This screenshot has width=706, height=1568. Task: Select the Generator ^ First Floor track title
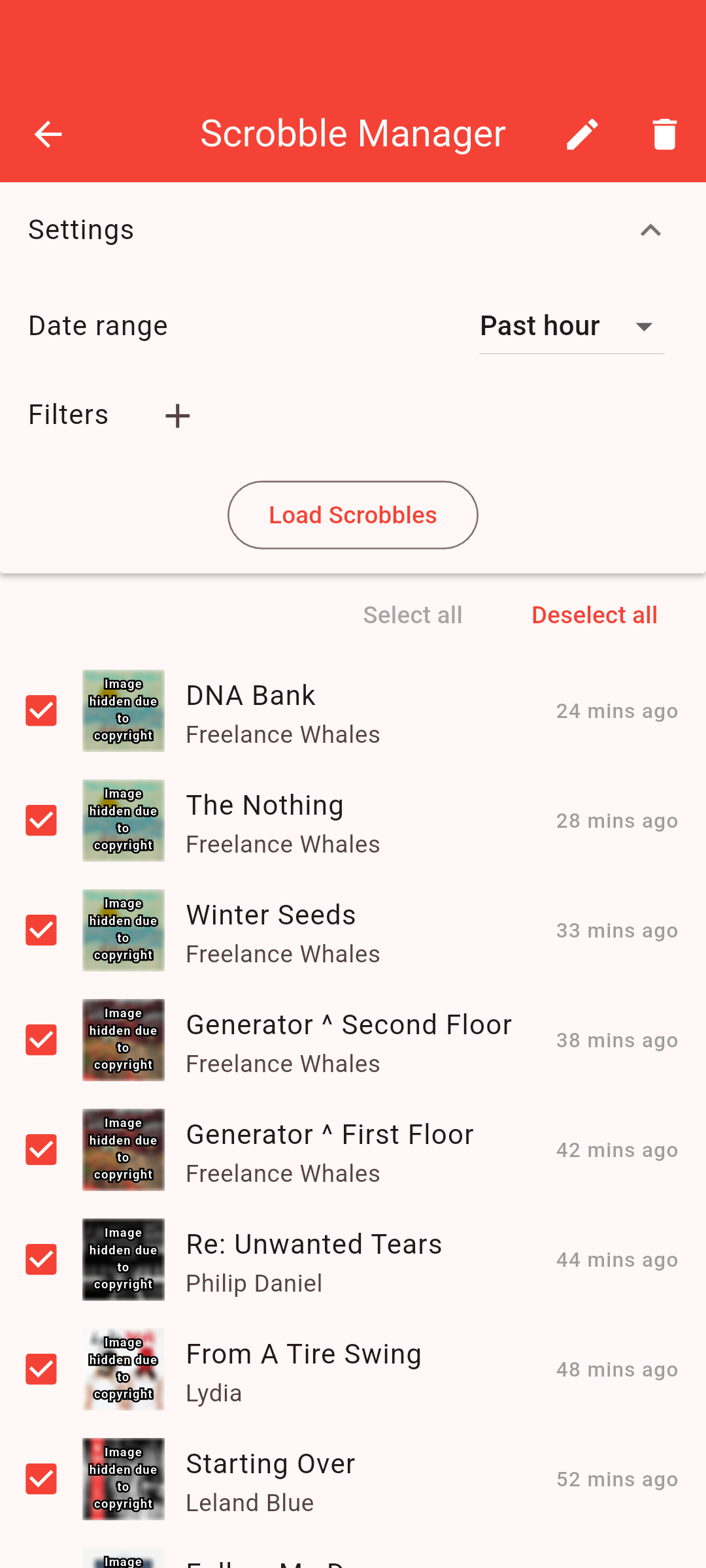tap(329, 1135)
